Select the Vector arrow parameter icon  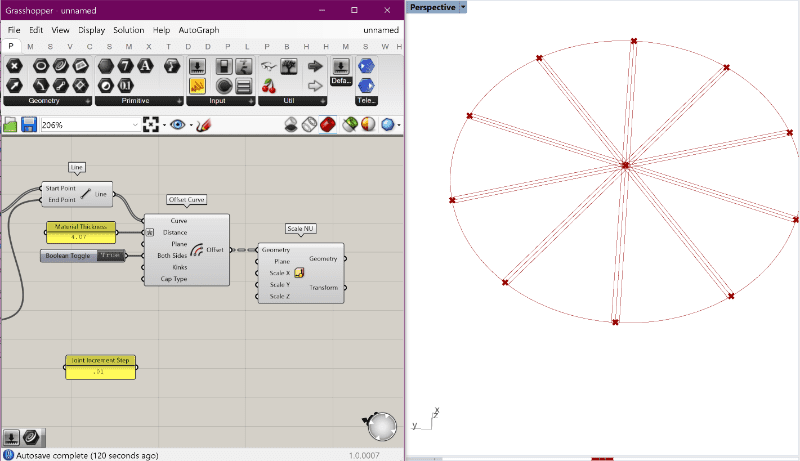[x=14, y=86]
